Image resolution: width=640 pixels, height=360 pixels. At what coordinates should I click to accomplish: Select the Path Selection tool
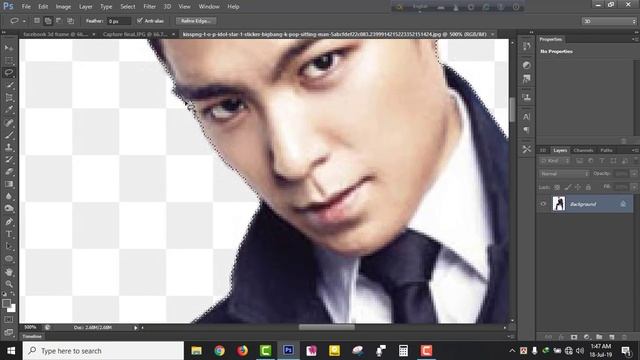coord(9,247)
